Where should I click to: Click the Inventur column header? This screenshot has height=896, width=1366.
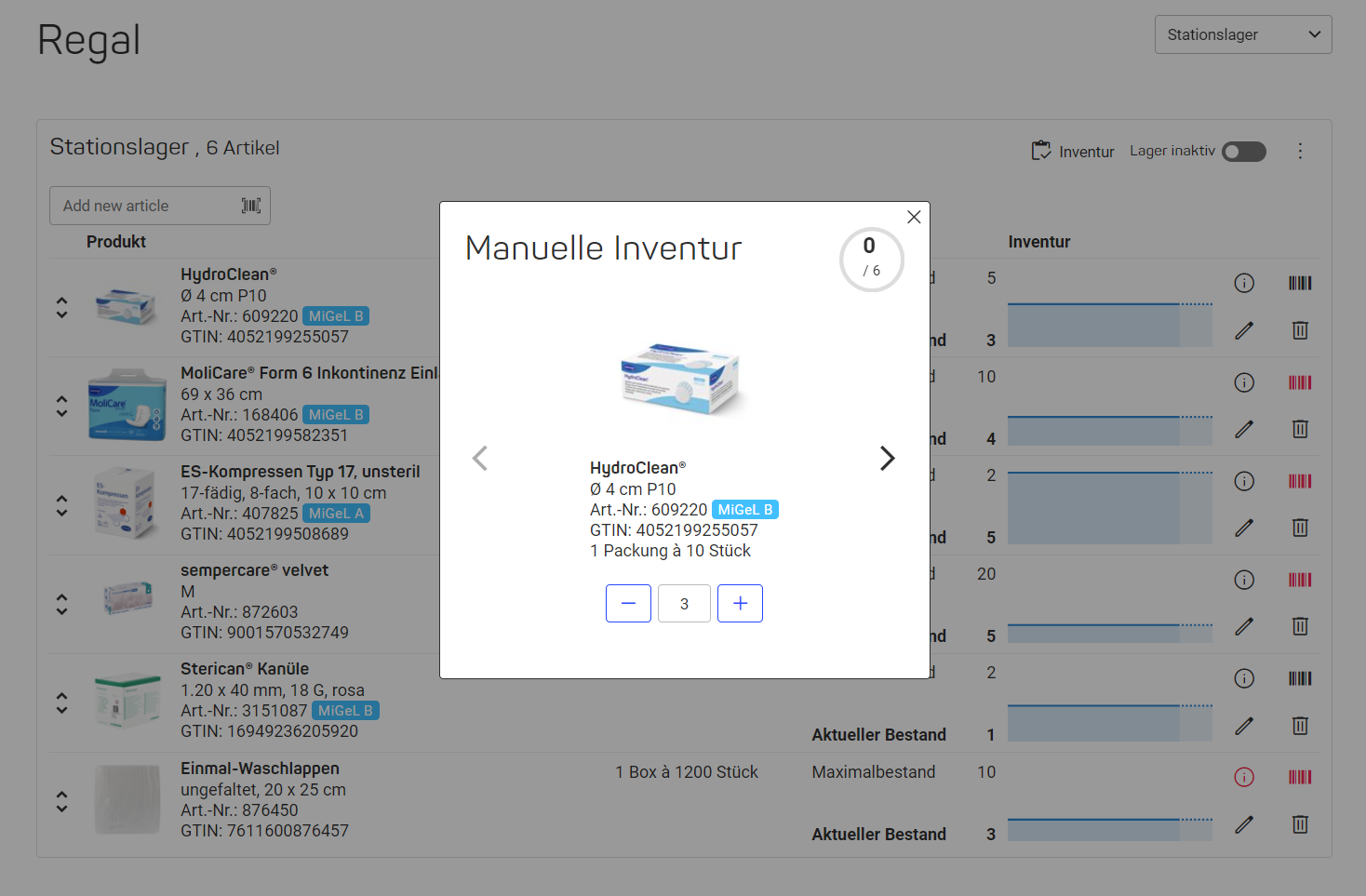click(x=1039, y=242)
